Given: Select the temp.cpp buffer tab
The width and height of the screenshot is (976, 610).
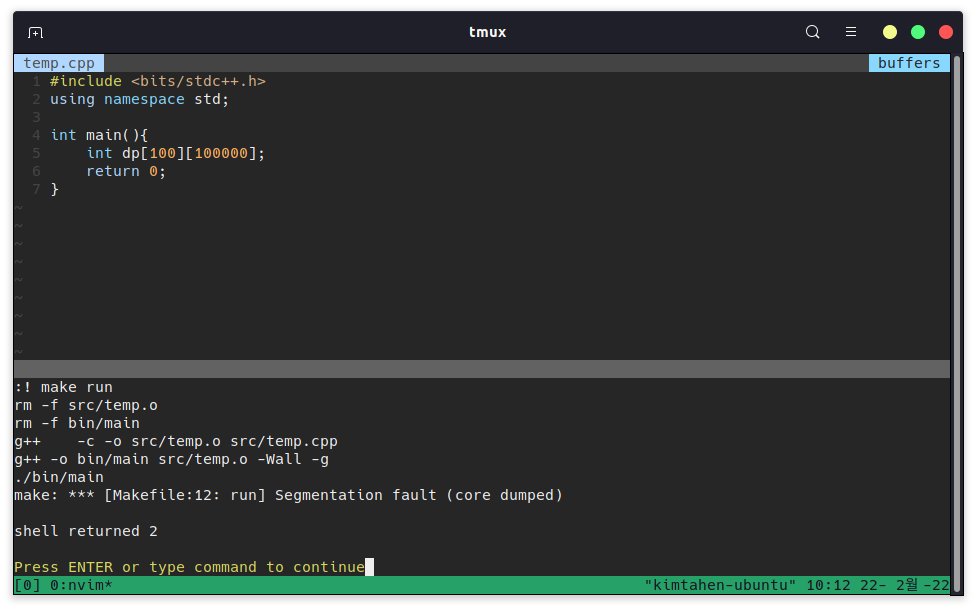Looking at the screenshot, I should coord(59,63).
